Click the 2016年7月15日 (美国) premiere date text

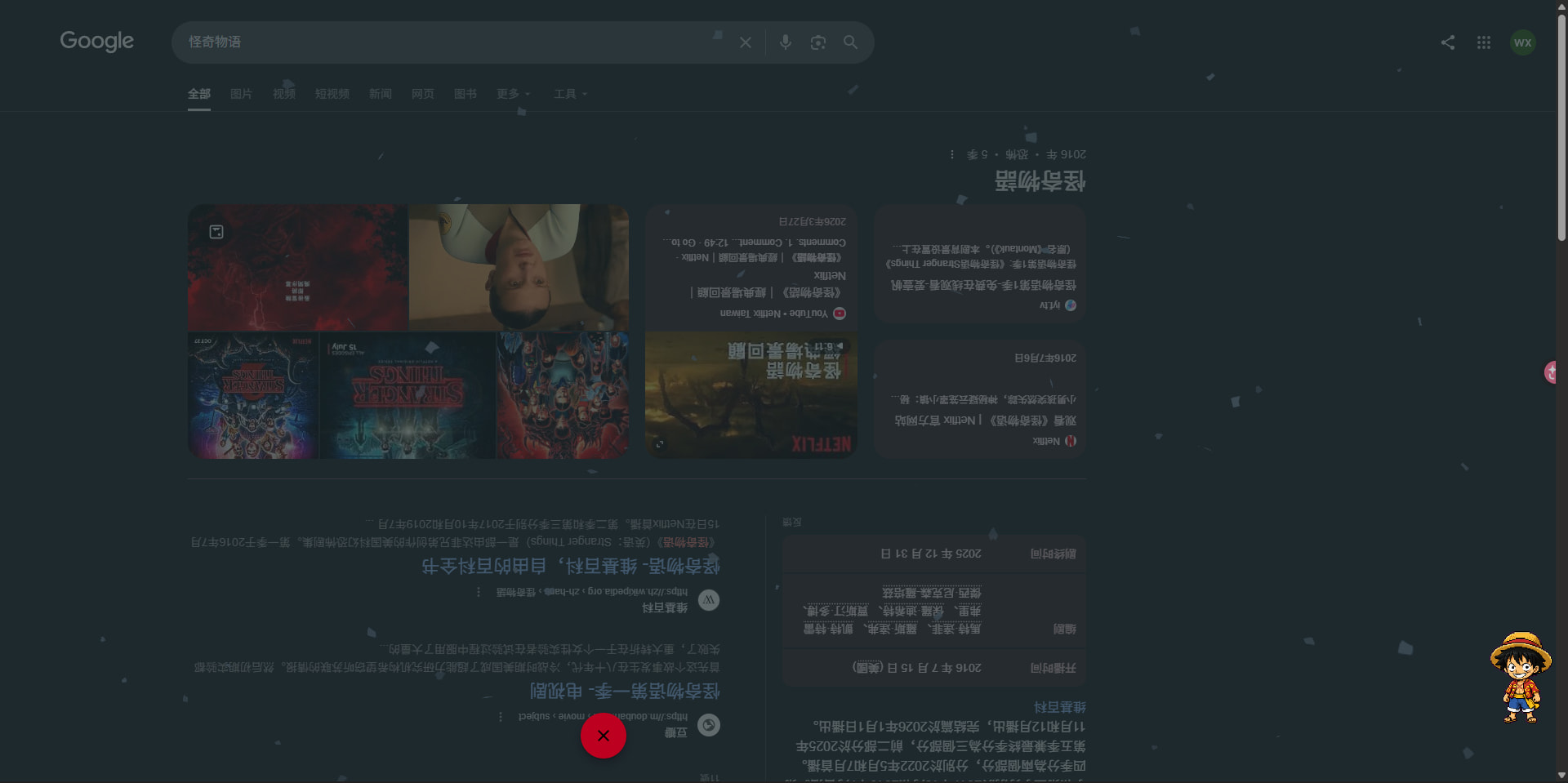point(916,668)
